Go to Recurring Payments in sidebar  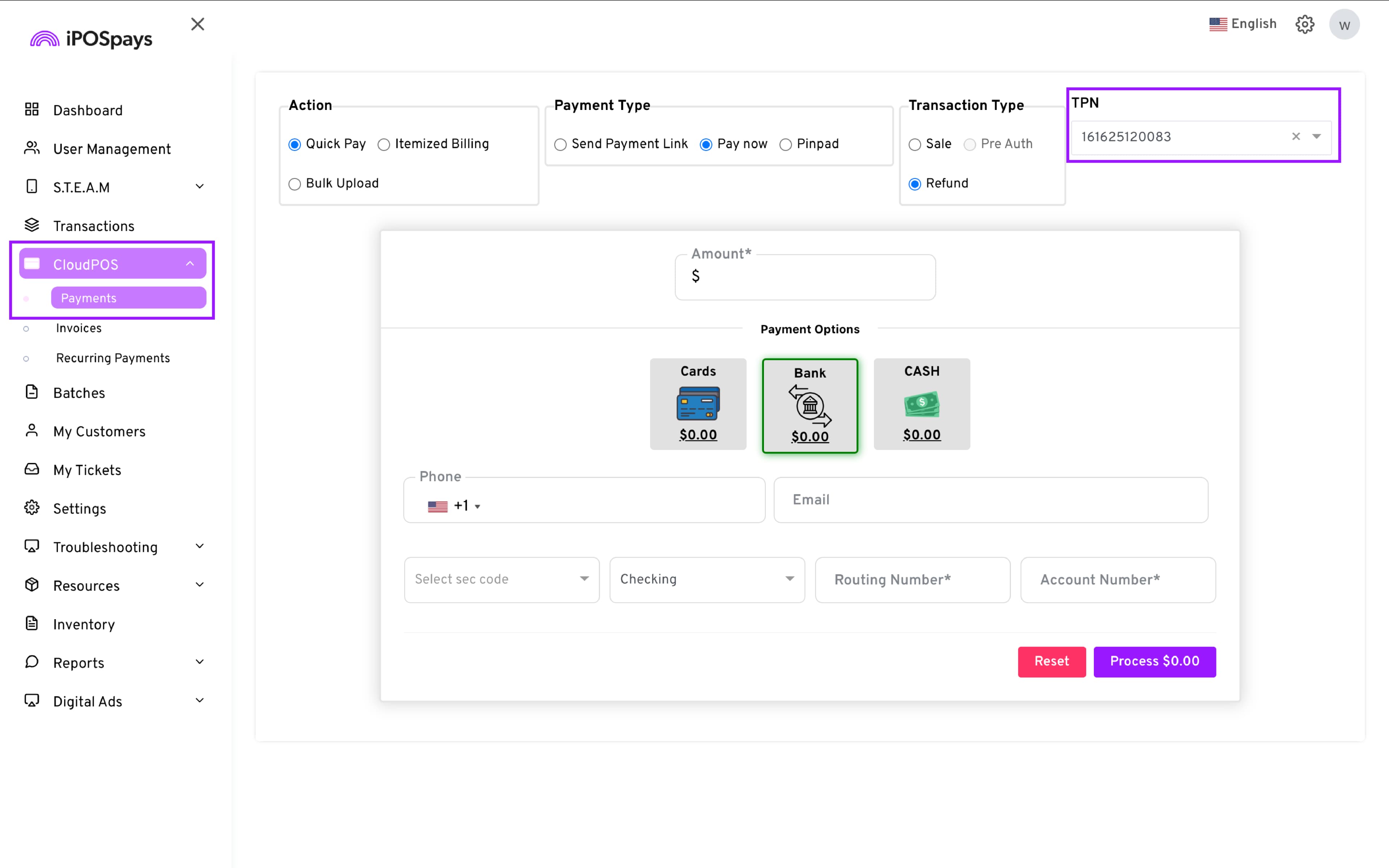(x=113, y=358)
